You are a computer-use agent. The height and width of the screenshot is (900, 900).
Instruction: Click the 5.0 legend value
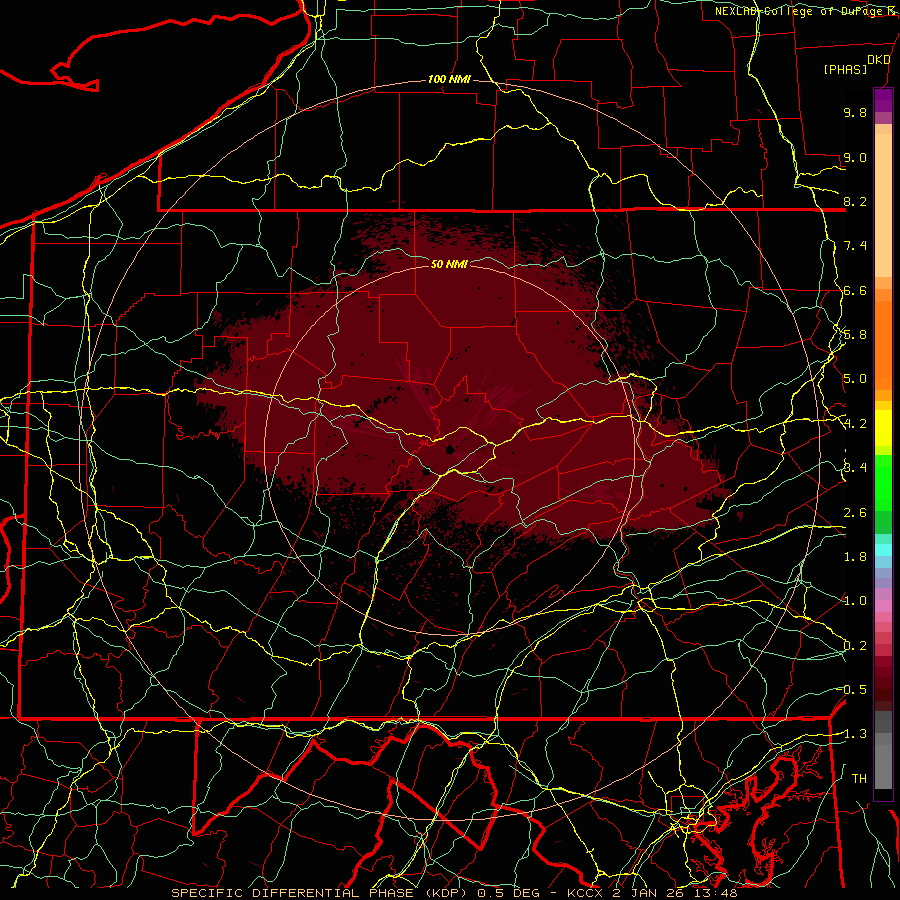click(x=855, y=379)
